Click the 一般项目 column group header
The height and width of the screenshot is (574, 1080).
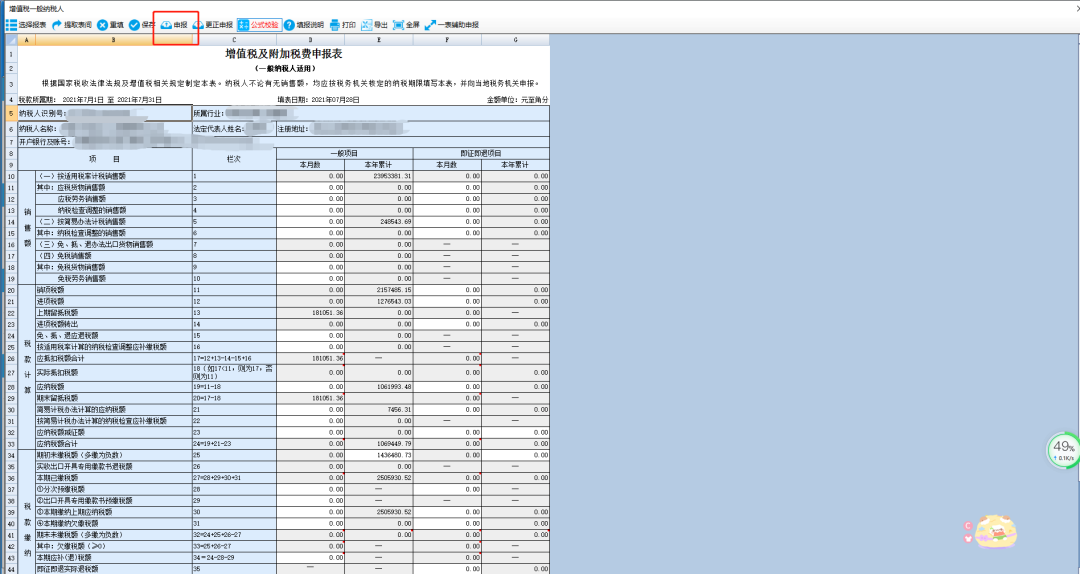344,153
